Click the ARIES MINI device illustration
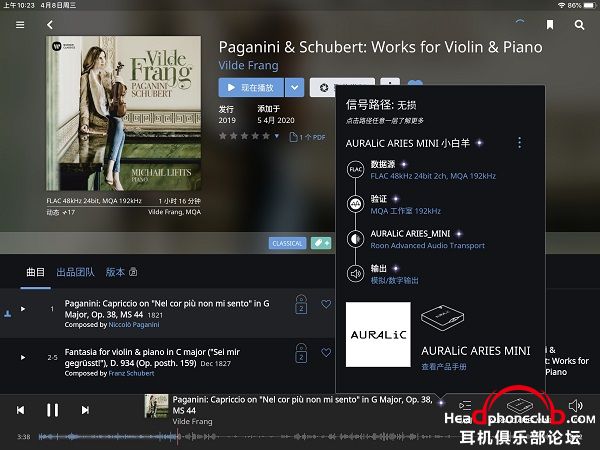 tap(442, 318)
